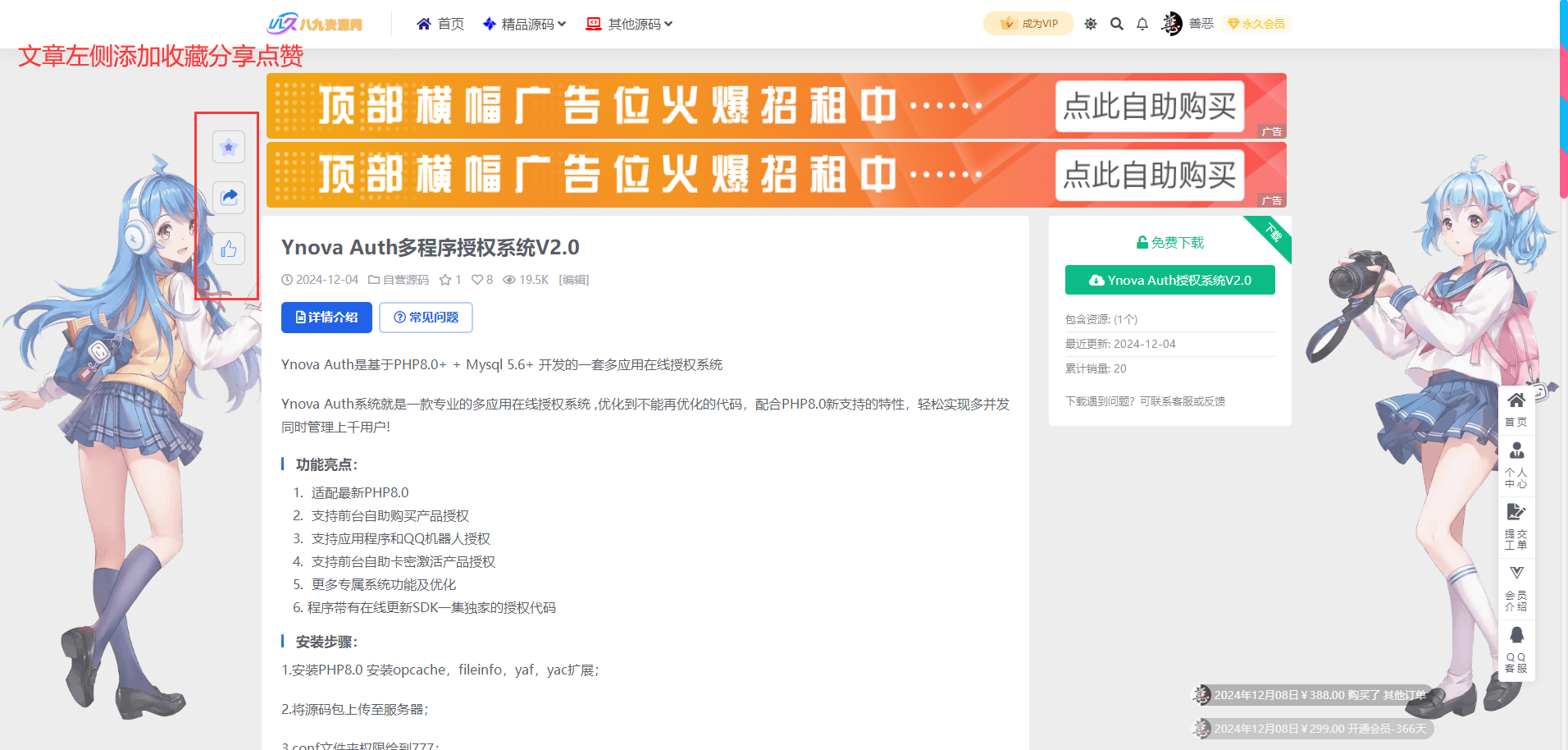The image size is (1568, 750).
Task: Click list item 支持前台自助购买产品授权
Action: [x=390, y=515]
